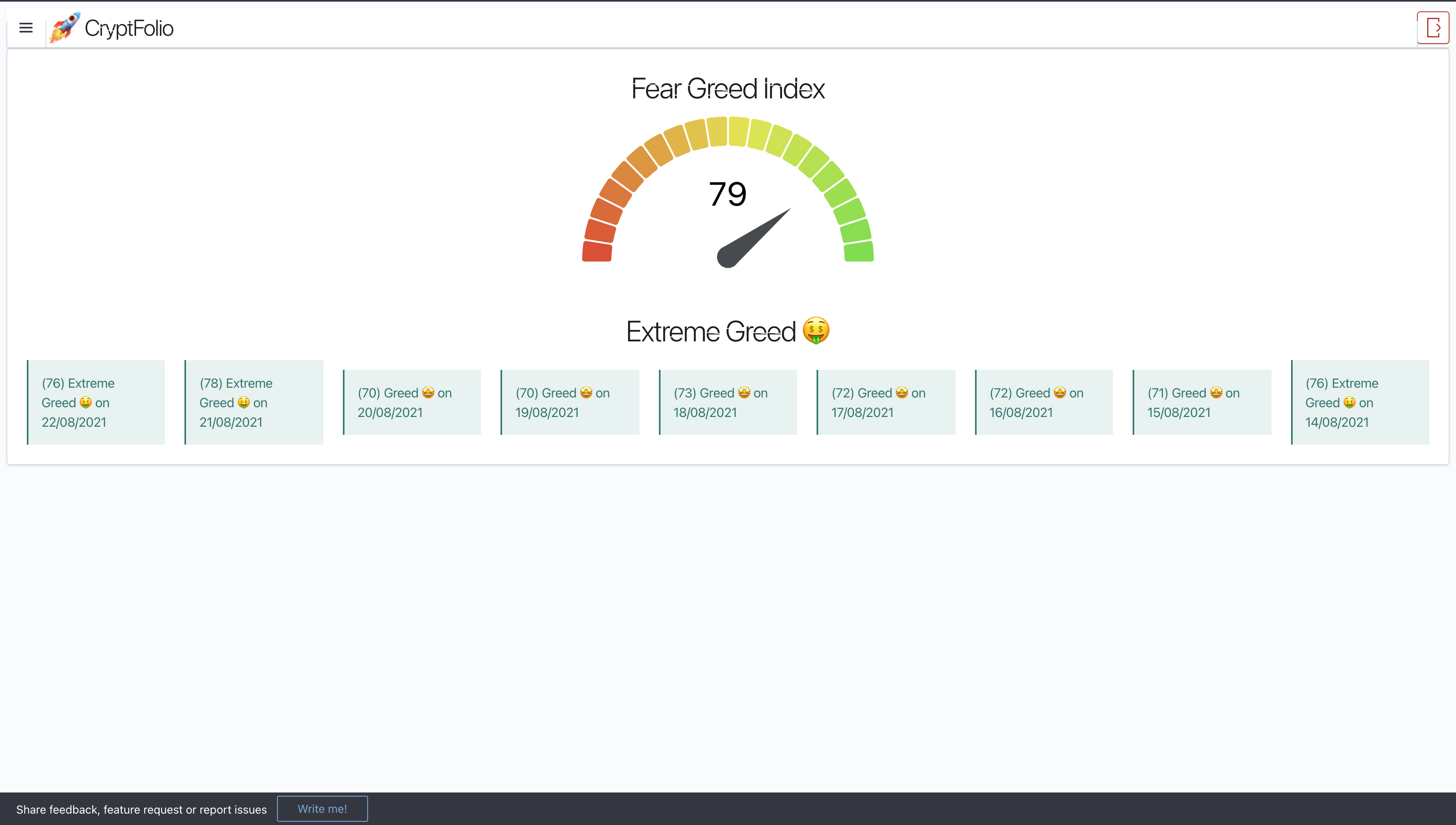This screenshot has height=825, width=1456.
Task: Open the hamburger navigation menu
Action: 26,28
